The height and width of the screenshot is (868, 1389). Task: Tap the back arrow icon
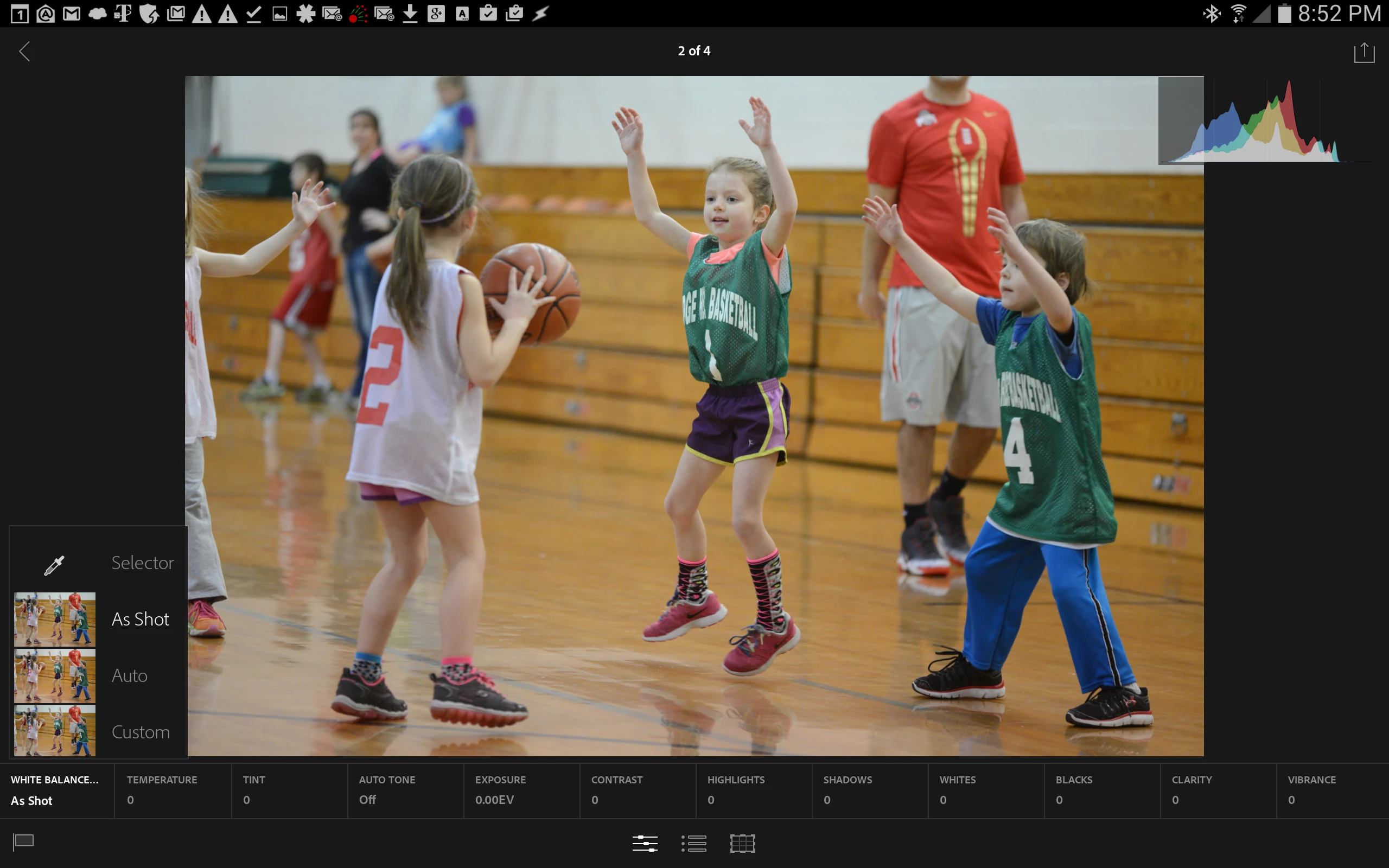click(x=24, y=52)
